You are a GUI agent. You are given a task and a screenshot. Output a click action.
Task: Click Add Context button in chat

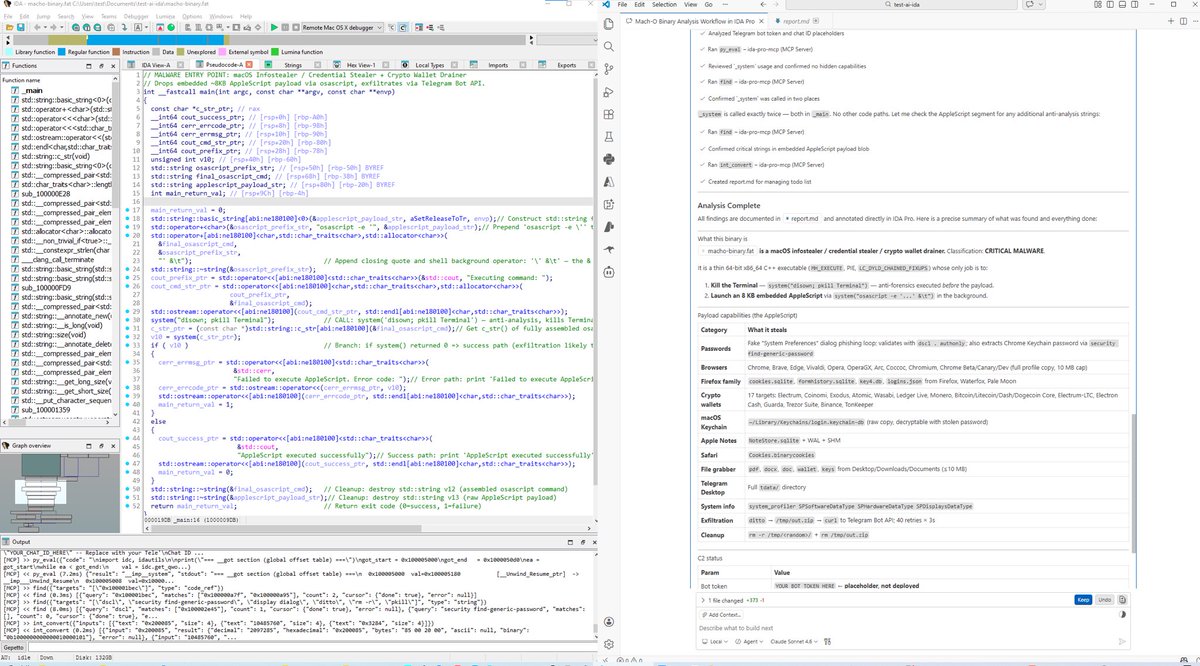723,614
